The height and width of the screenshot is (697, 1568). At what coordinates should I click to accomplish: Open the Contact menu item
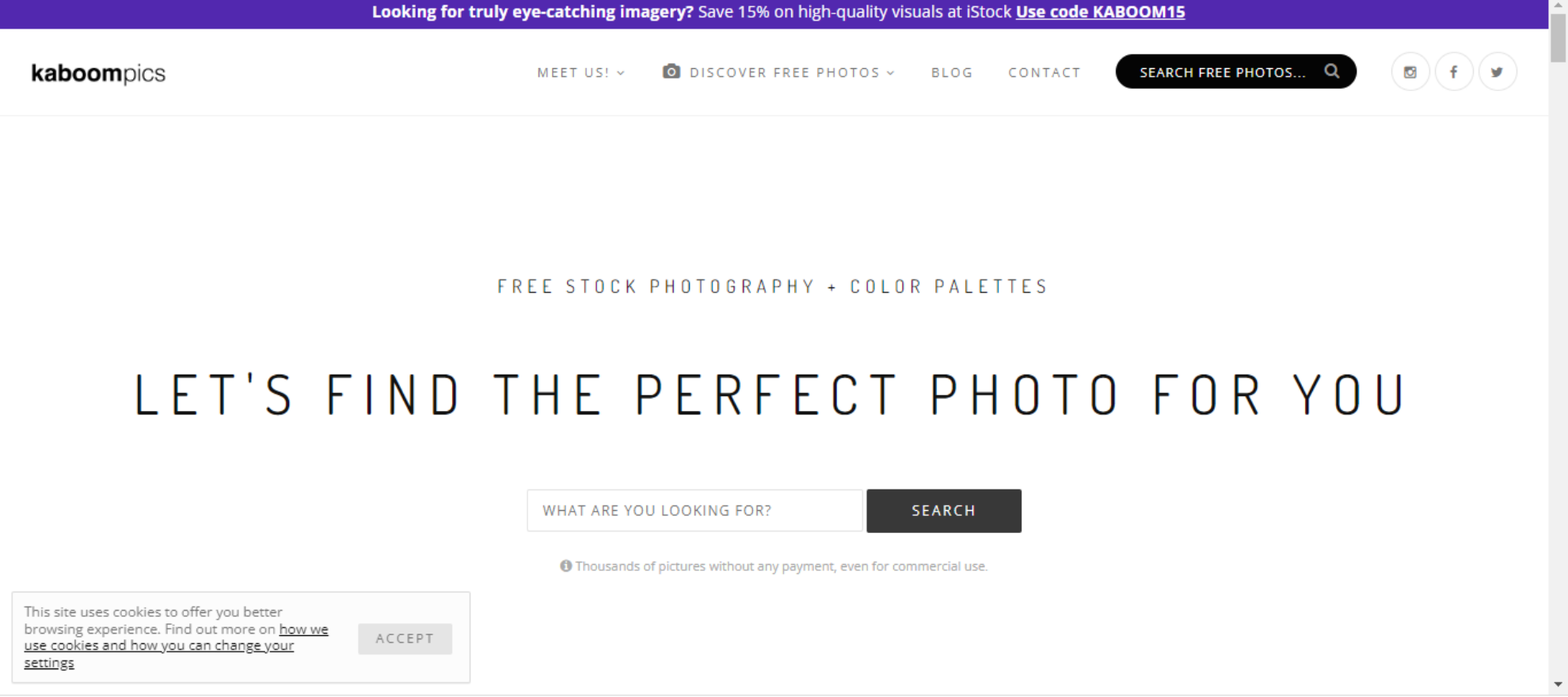click(x=1045, y=73)
